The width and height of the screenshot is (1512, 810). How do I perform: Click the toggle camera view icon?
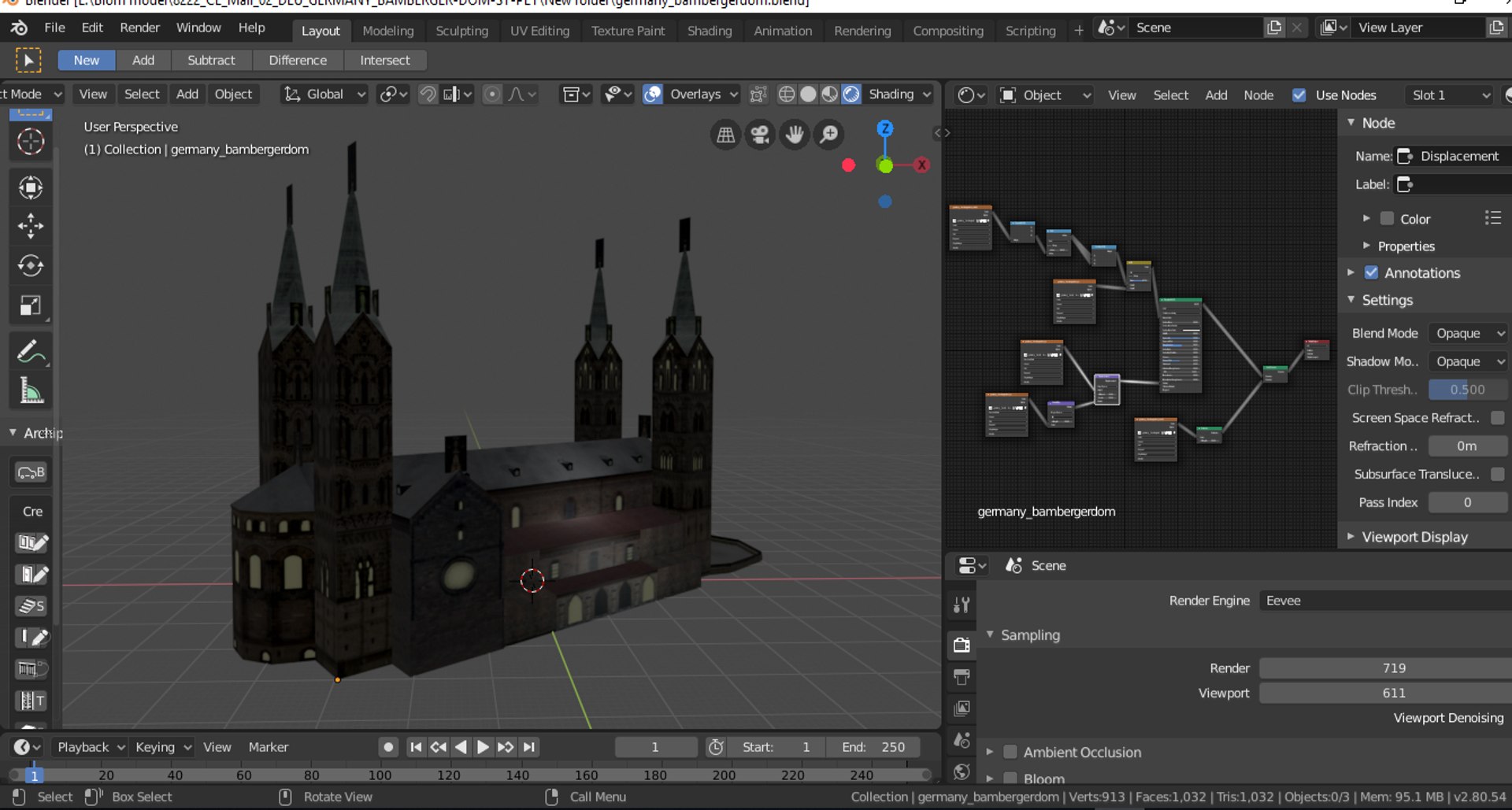(760, 135)
